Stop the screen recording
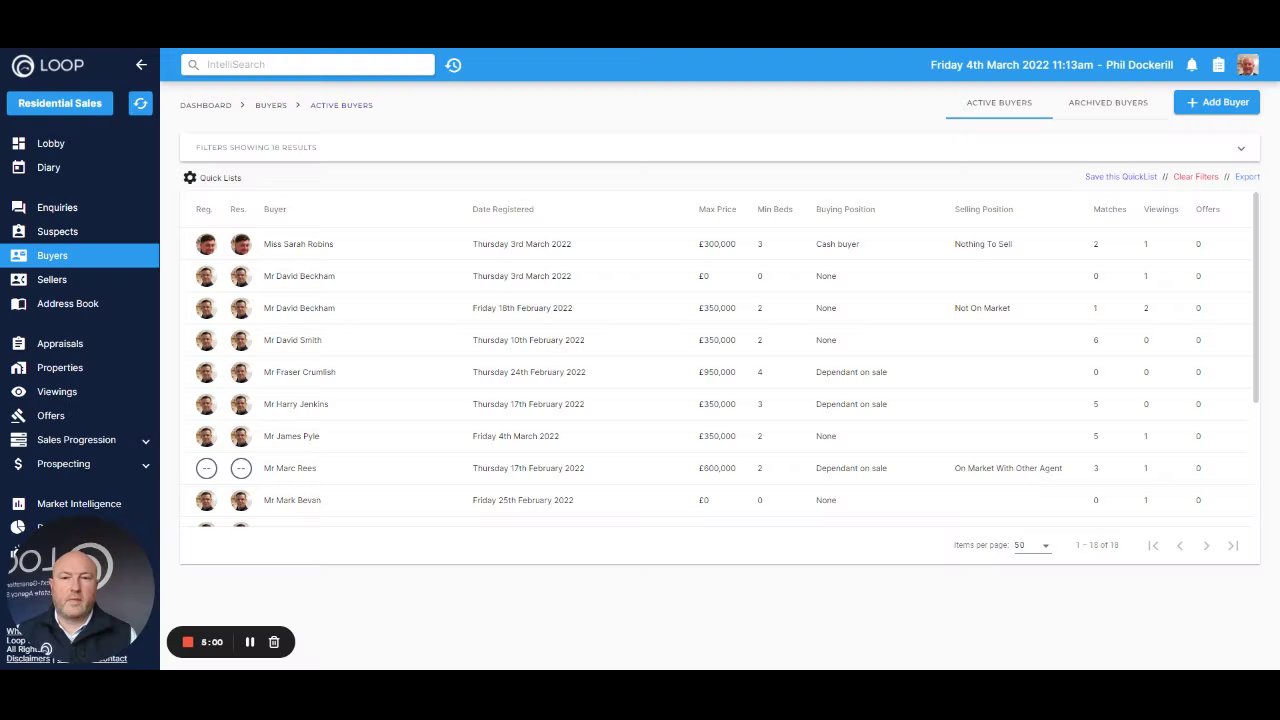This screenshot has width=1280, height=720. tap(187, 642)
